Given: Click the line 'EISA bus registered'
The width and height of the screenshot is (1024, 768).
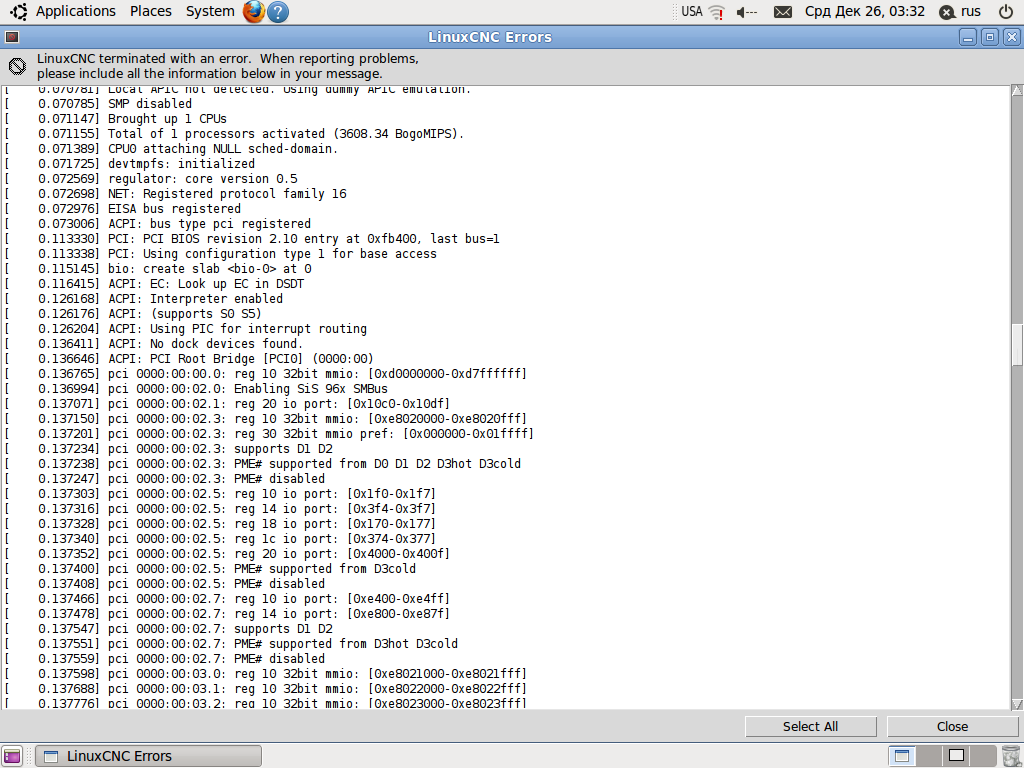Looking at the screenshot, I should click(x=174, y=208).
